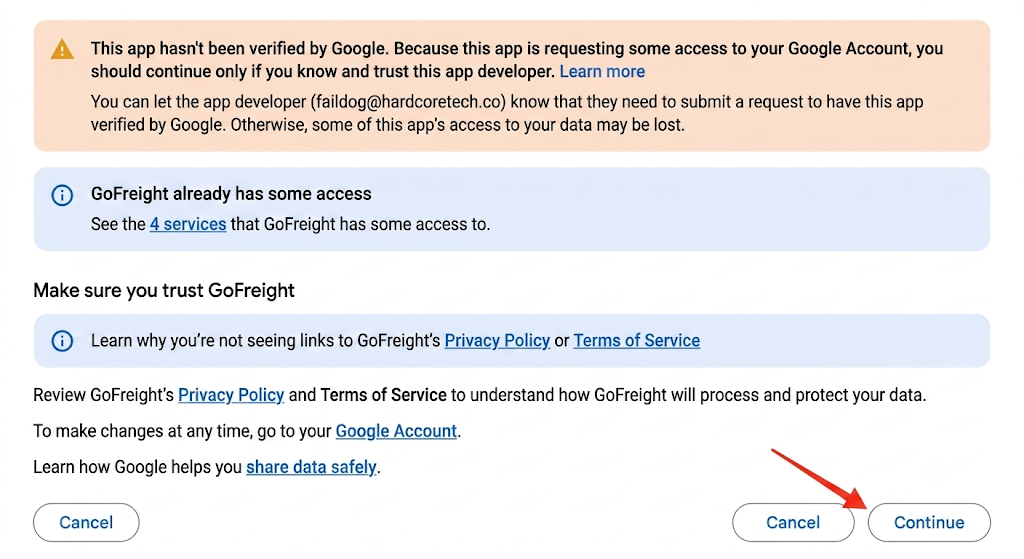Open the 'Learn more' link in the warning banner
The image size is (1024, 559).
[601, 71]
